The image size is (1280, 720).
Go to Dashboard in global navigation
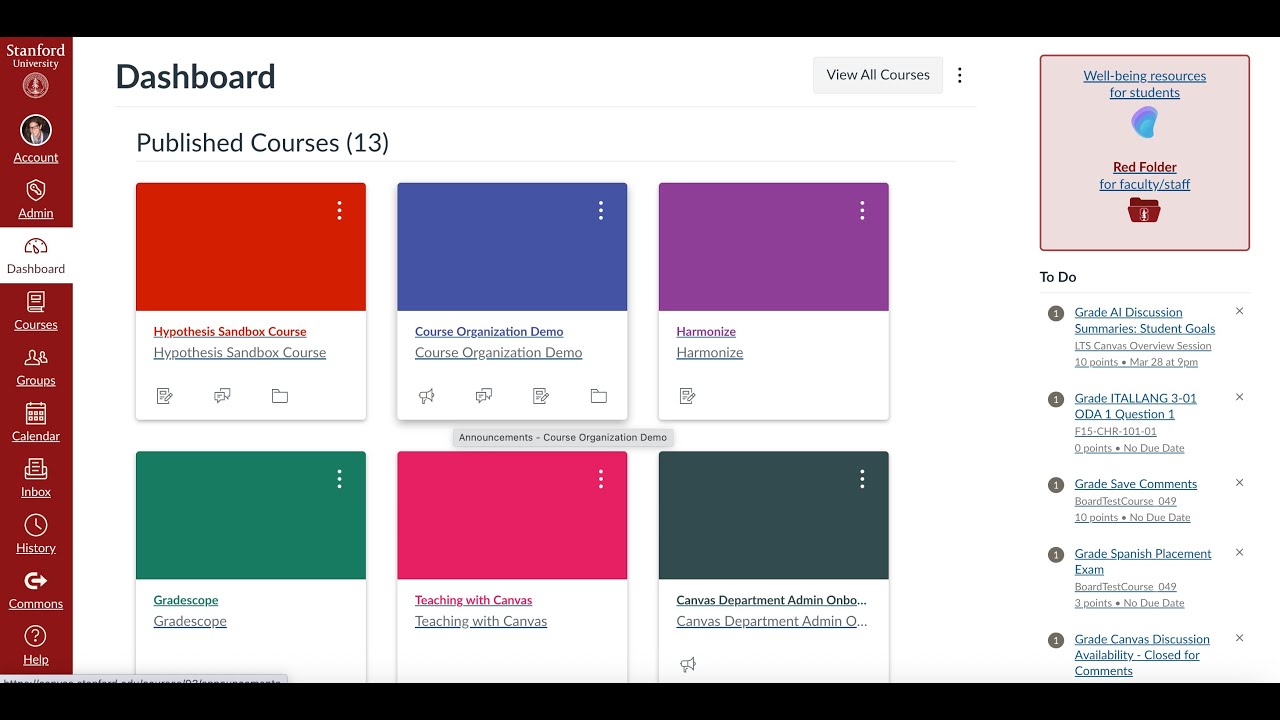[x=36, y=255]
